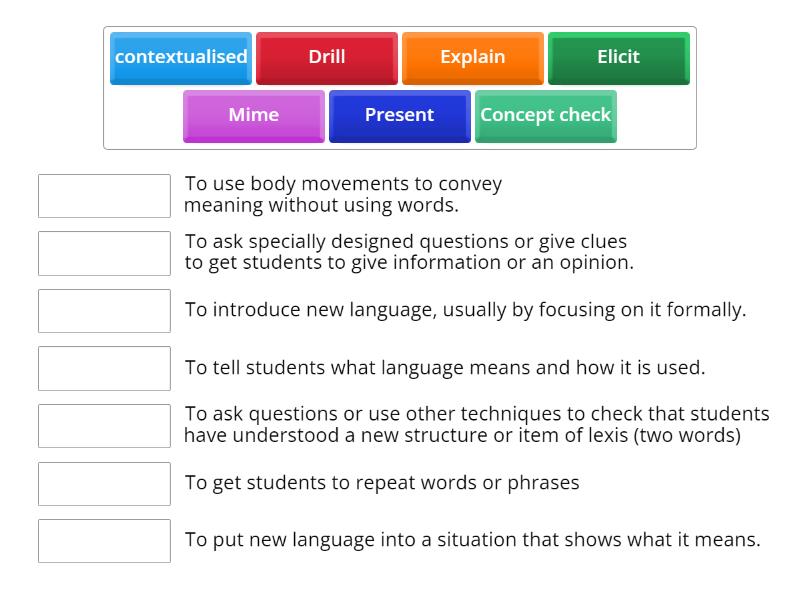
Task: Click the answer box beside the introduce new language definition
Action: (x=104, y=311)
